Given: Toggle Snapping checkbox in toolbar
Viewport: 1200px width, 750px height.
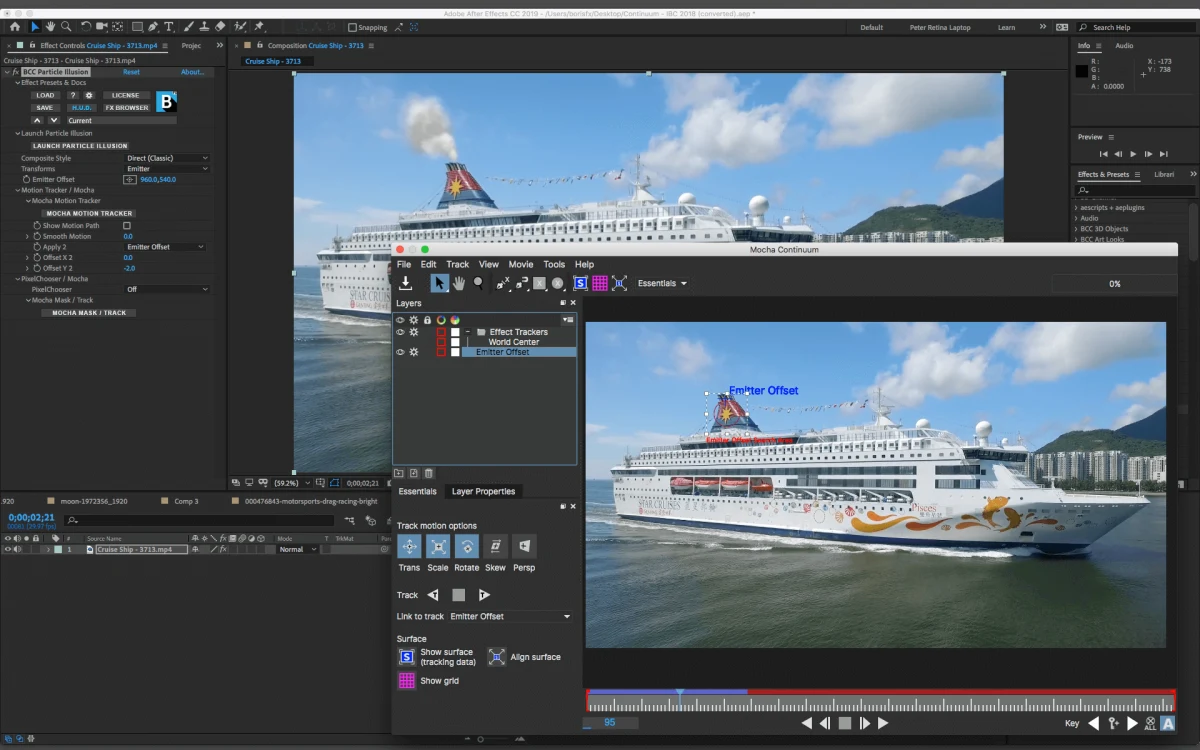Looking at the screenshot, I should tap(353, 27).
